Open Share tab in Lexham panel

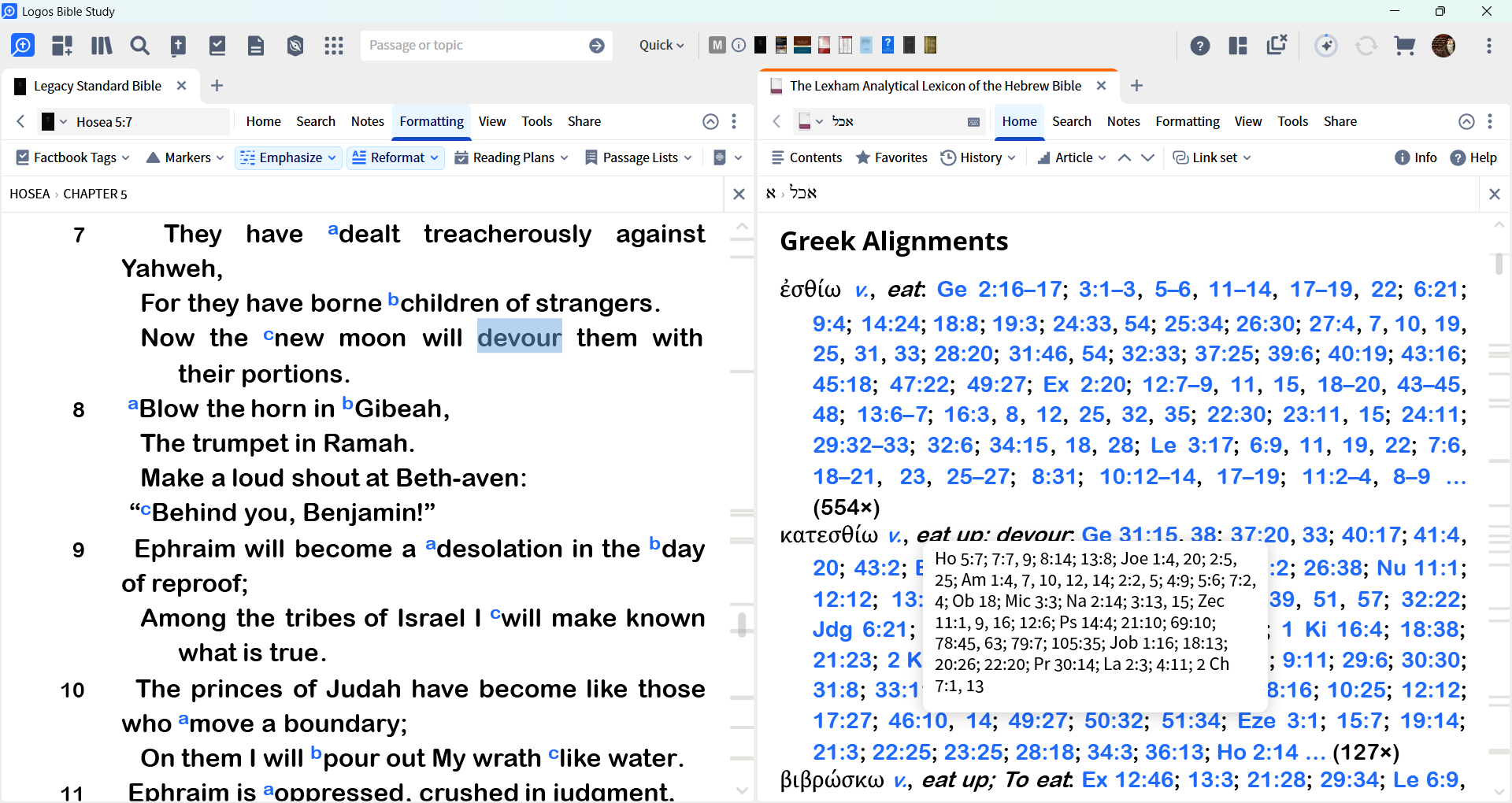(x=1340, y=121)
